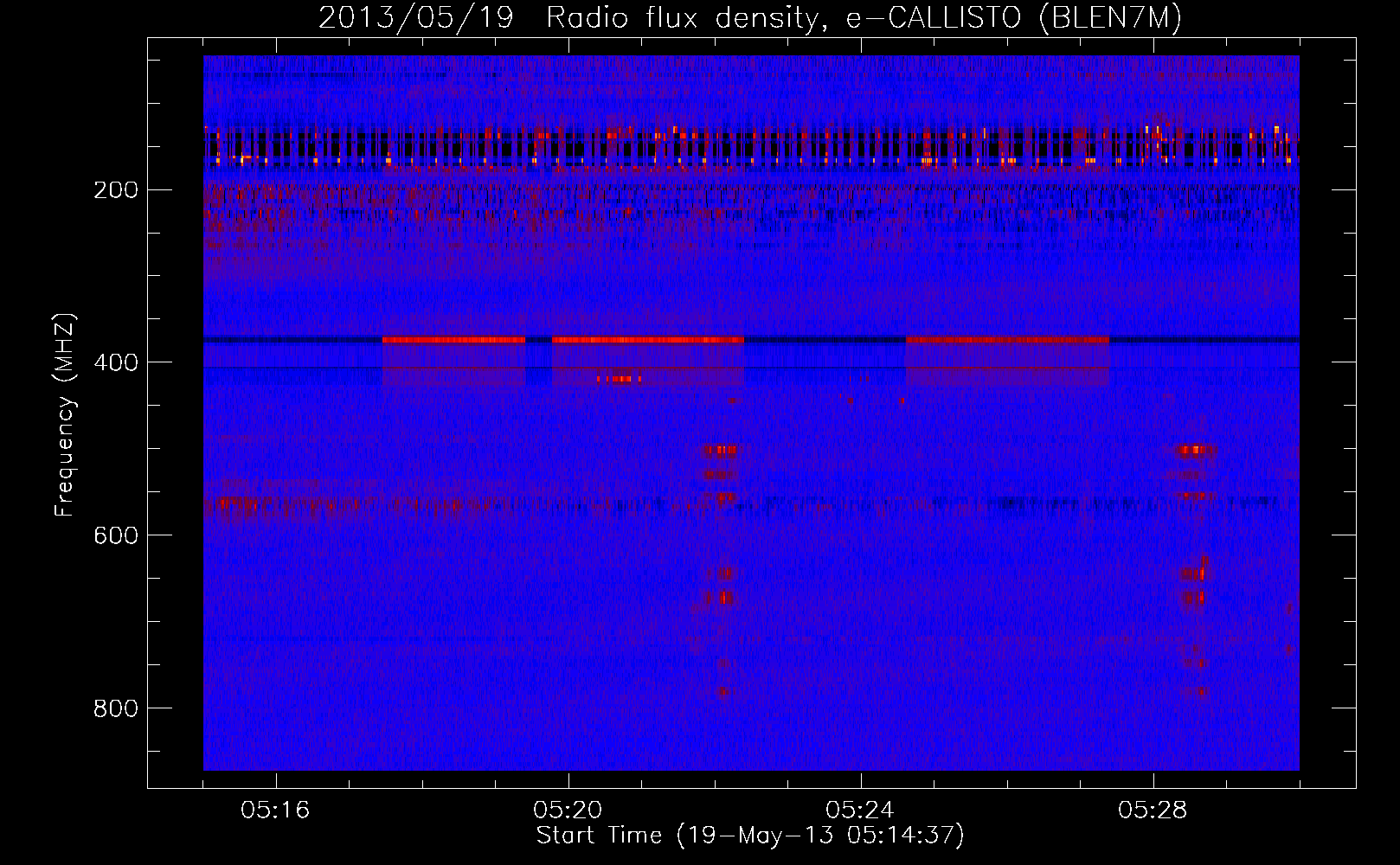Click the '05:16' time tick label
Image resolution: width=1400 pixels, height=865 pixels.
(275, 811)
